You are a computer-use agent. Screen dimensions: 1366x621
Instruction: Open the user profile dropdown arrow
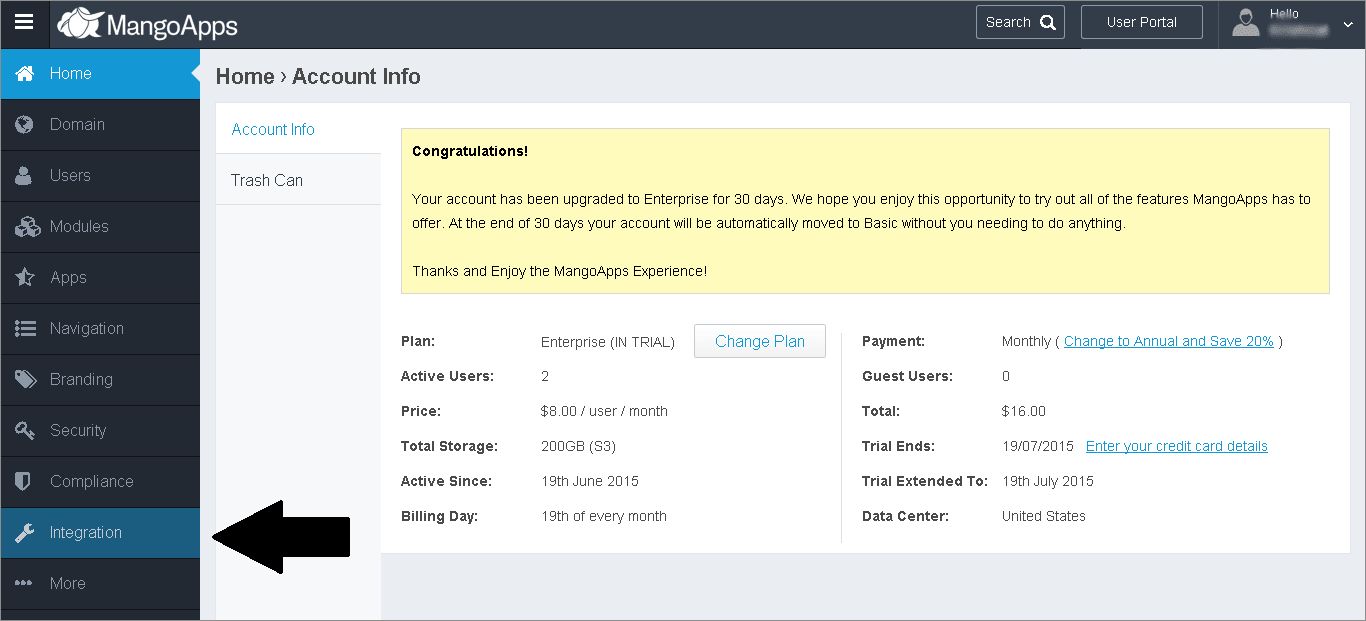click(x=1347, y=25)
